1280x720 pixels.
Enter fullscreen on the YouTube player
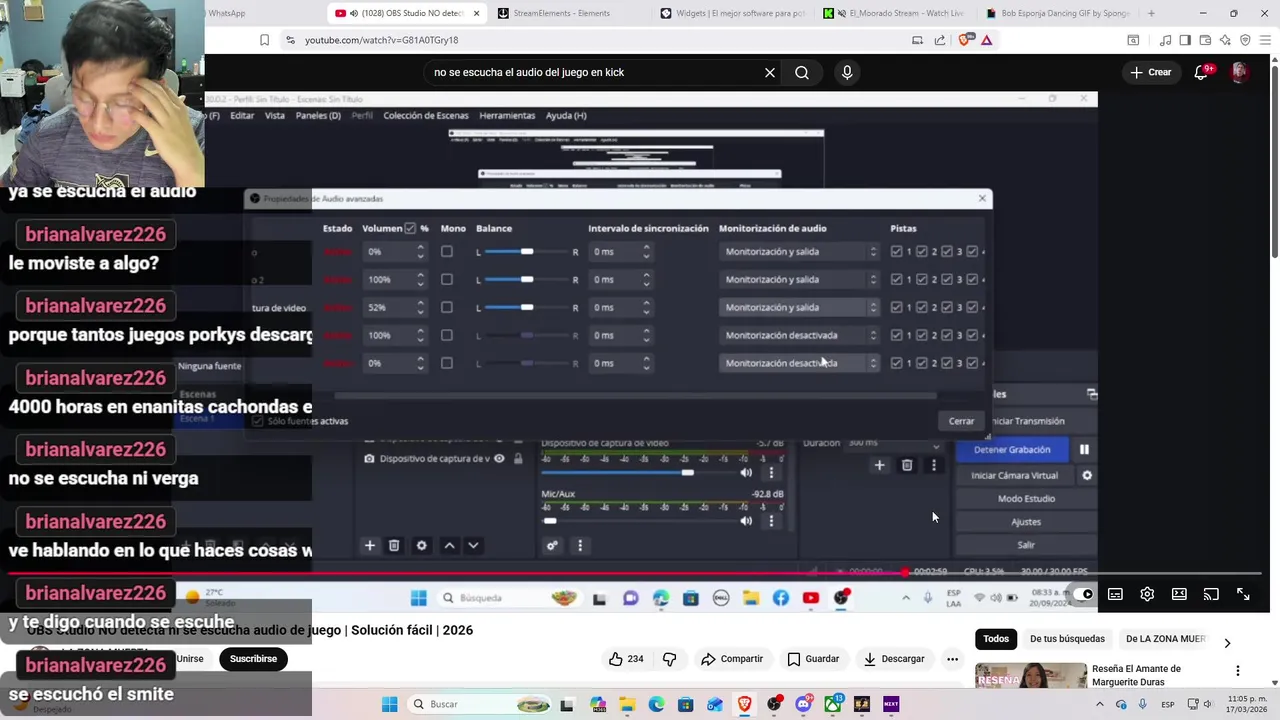[1243, 594]
